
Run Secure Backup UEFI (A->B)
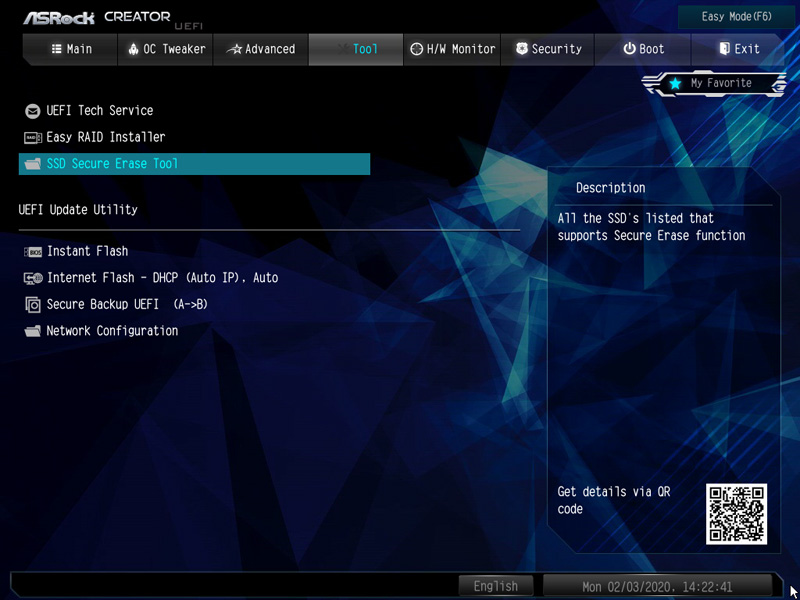pos(127,305)
